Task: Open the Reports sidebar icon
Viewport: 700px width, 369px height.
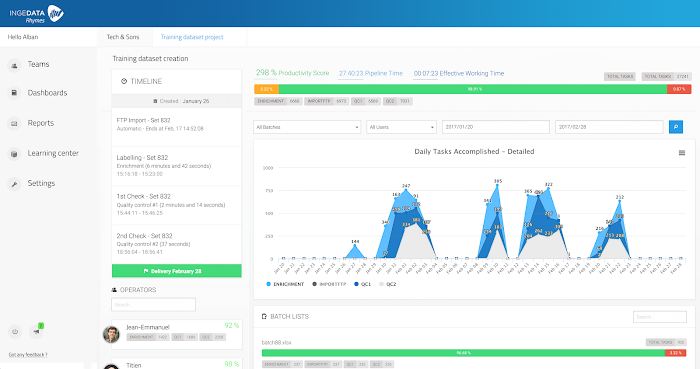Action: pyautogui.click(x=14, y=123)
